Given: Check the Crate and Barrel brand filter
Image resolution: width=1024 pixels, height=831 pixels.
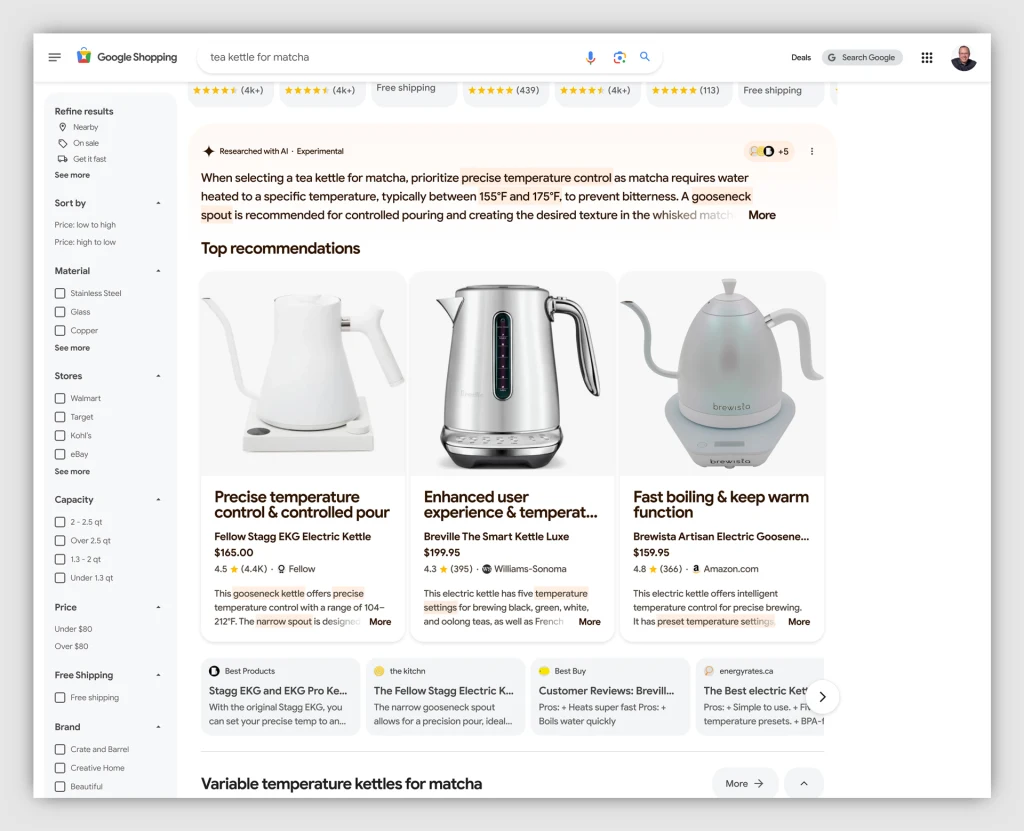Looking at the screenshot, I should (60, 749).
